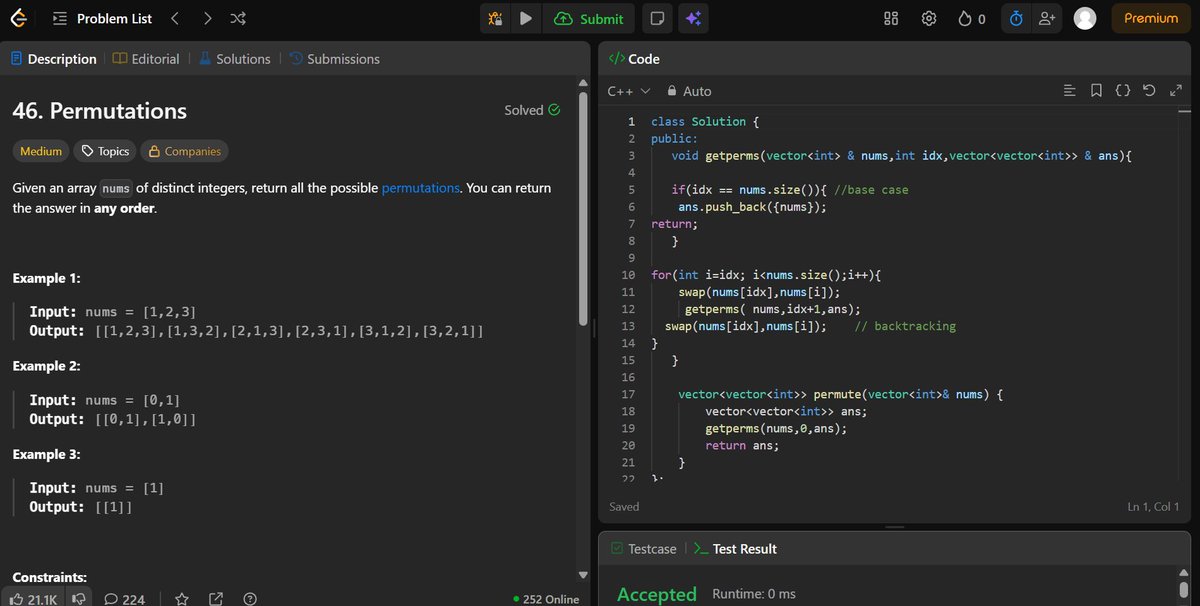The image size is (1200, 606).
Task: Click the 'class Solution {' line
Action: [705, 121]
